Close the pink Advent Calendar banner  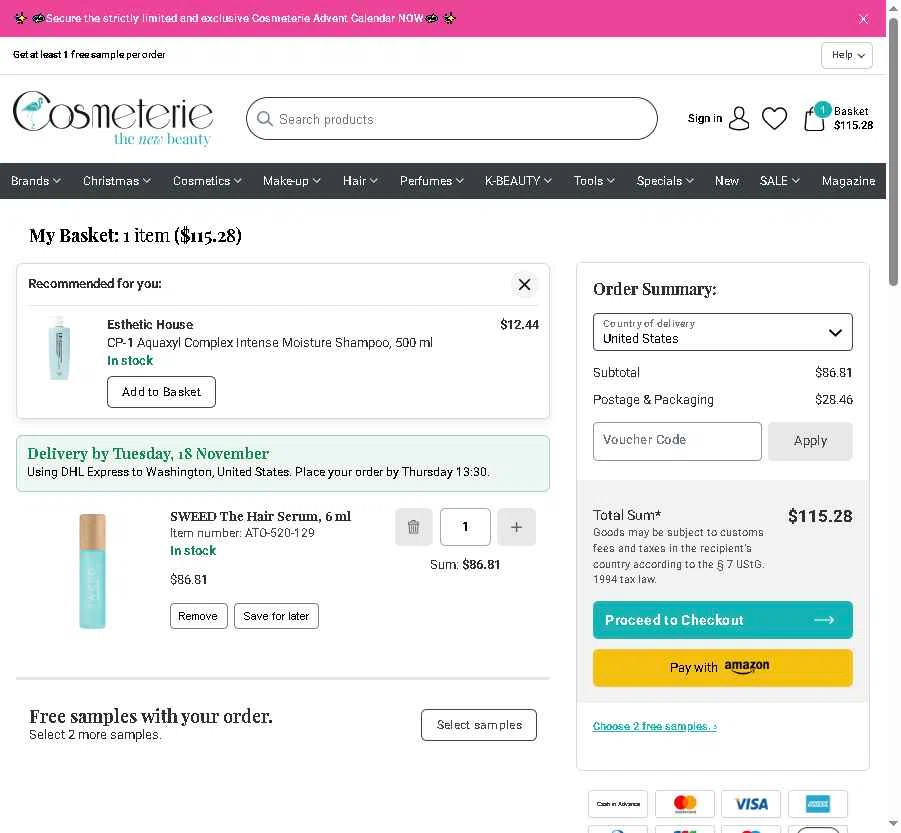(x=863, y=19)
